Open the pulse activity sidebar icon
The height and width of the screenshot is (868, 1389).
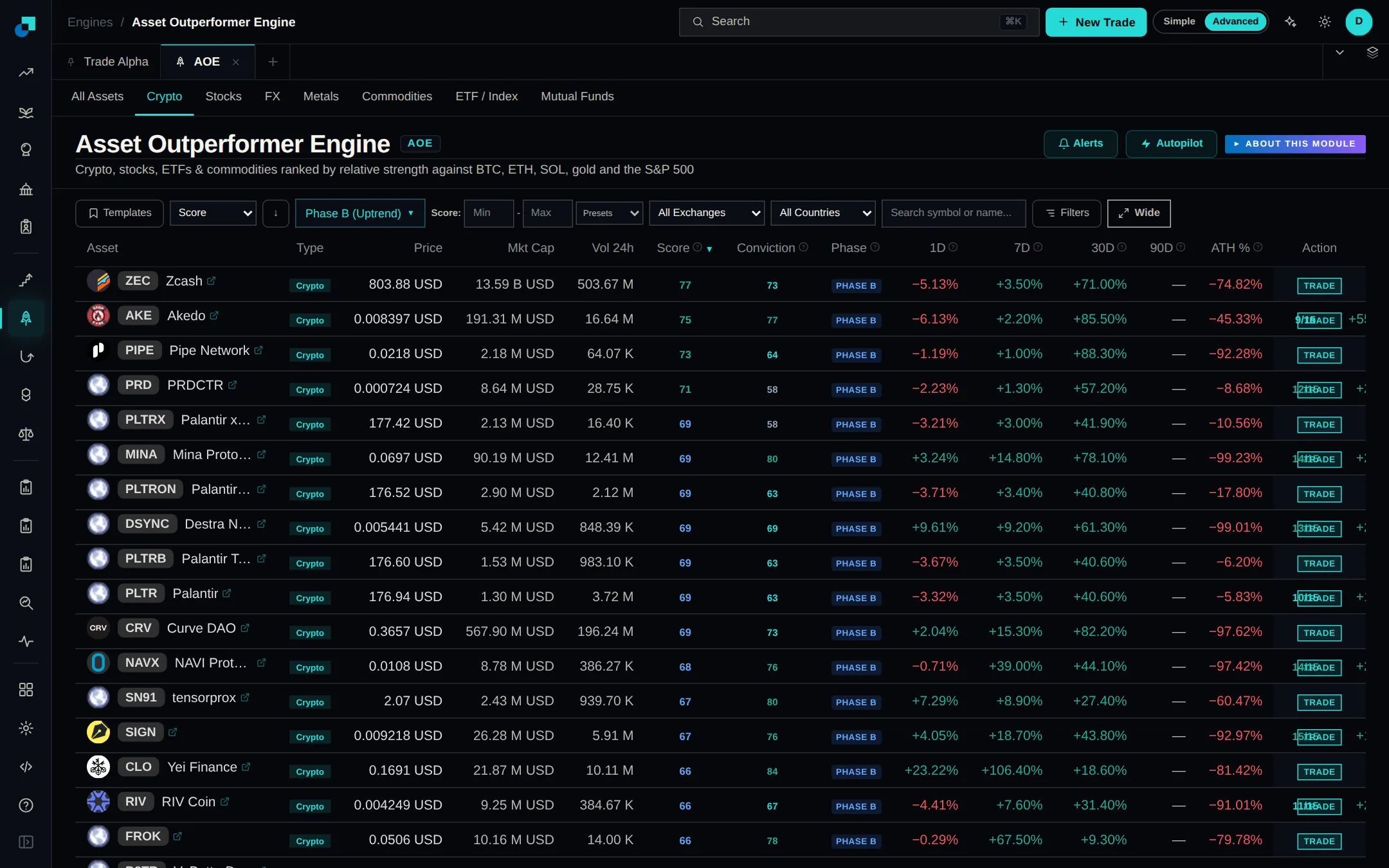click(x=26, y=642)
